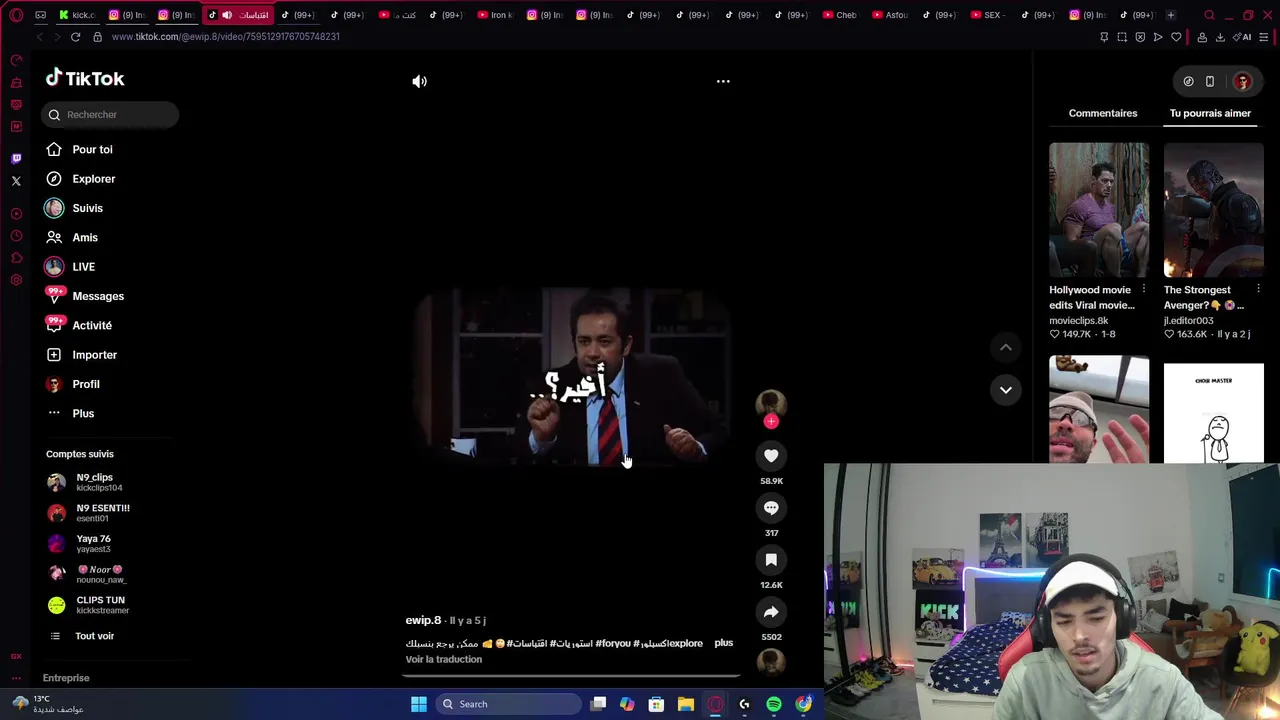Open the Windows Start menu
This screenshot has height=720, width=1280.
(419, 704)
